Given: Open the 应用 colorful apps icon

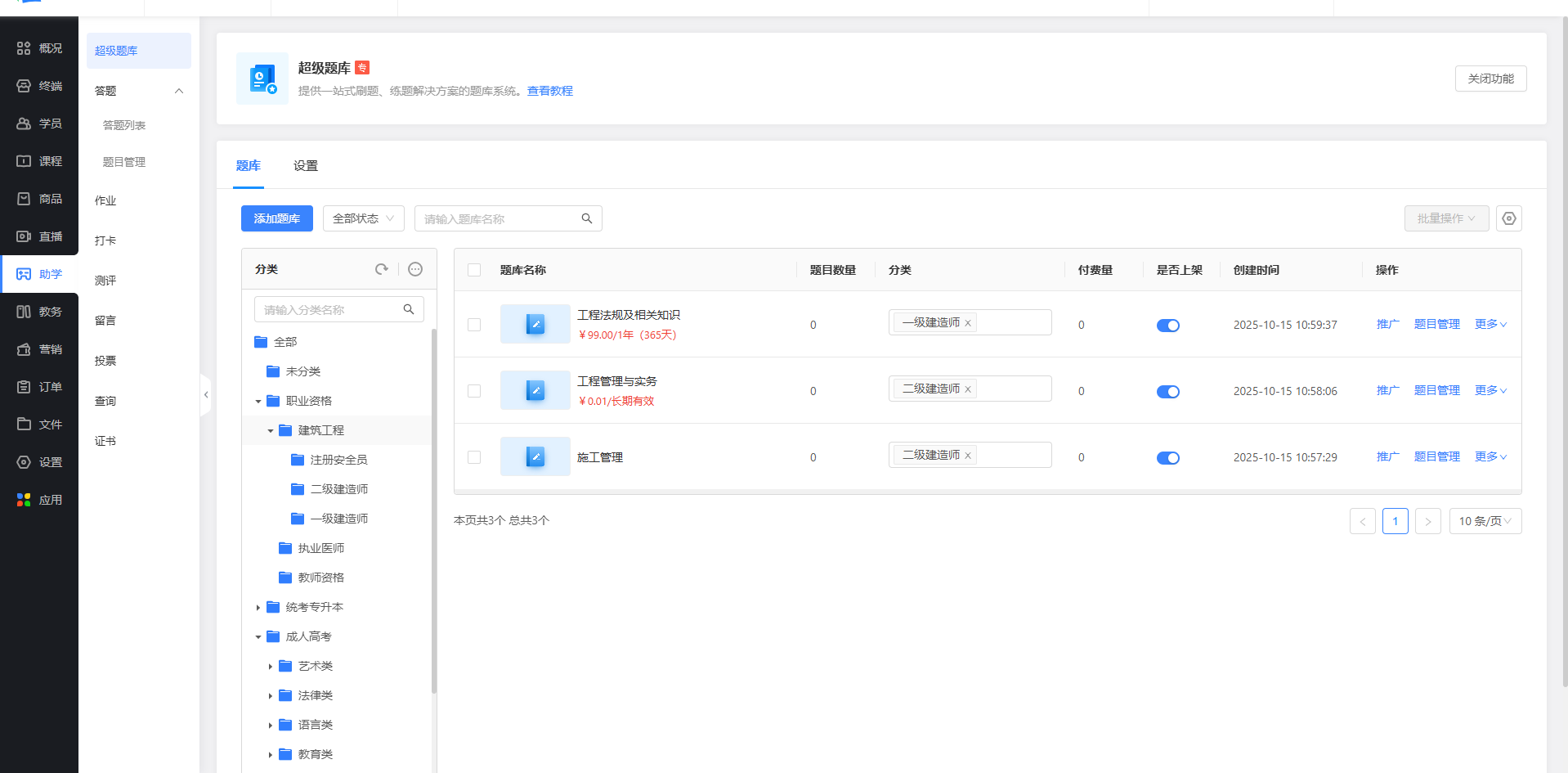Looking at the screenshot, I should point(24,500).
